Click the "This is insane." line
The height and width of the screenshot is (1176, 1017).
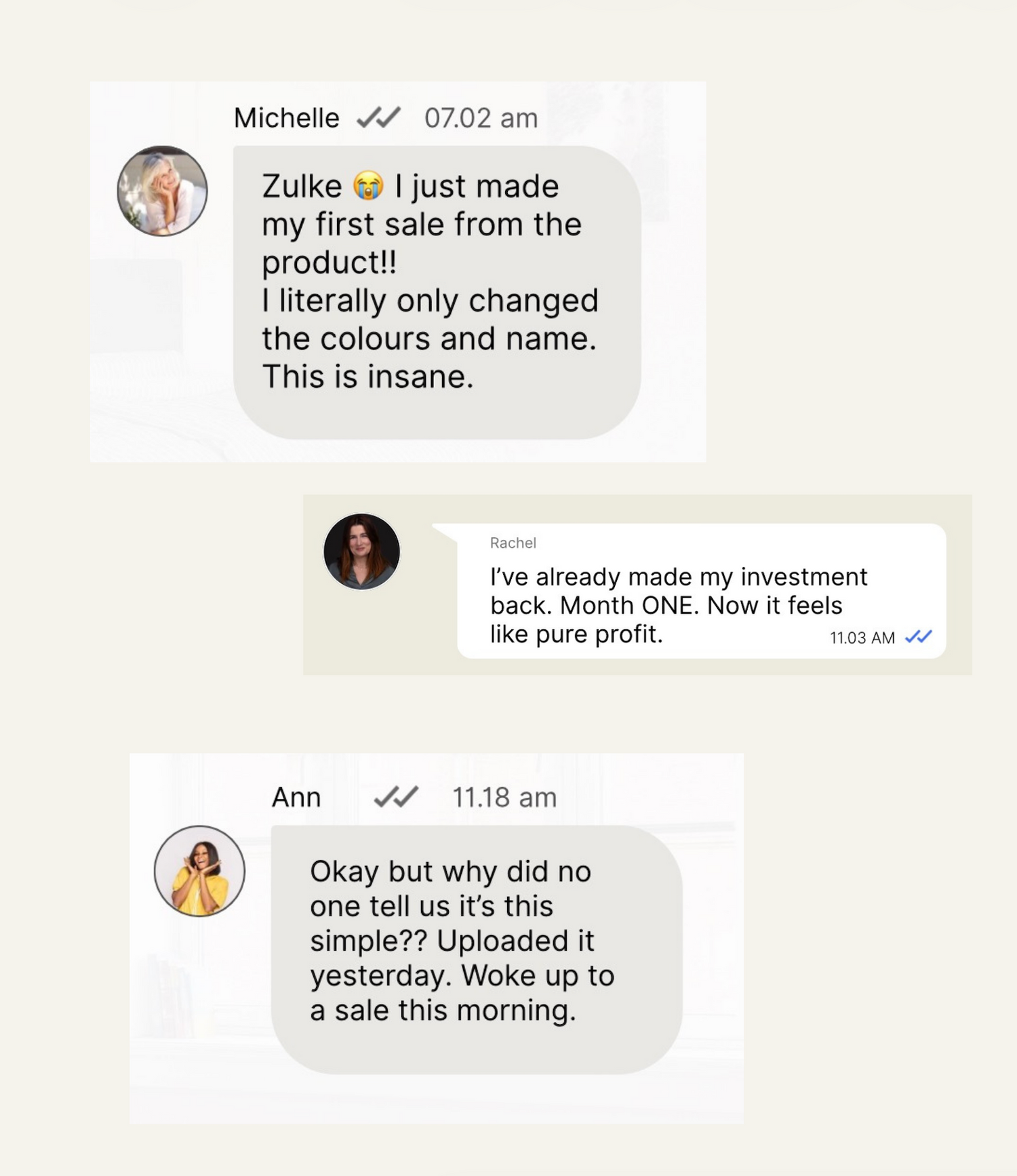click(367, 377)
